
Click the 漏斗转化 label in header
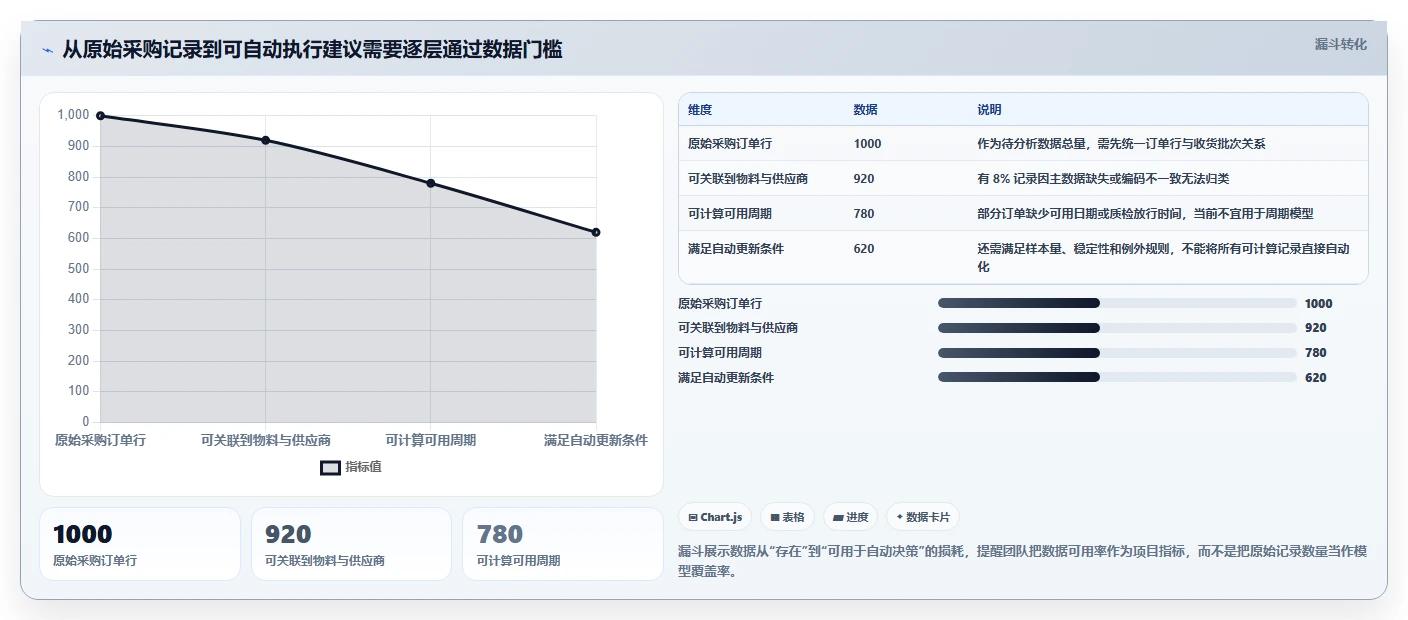coord(1340,44)
